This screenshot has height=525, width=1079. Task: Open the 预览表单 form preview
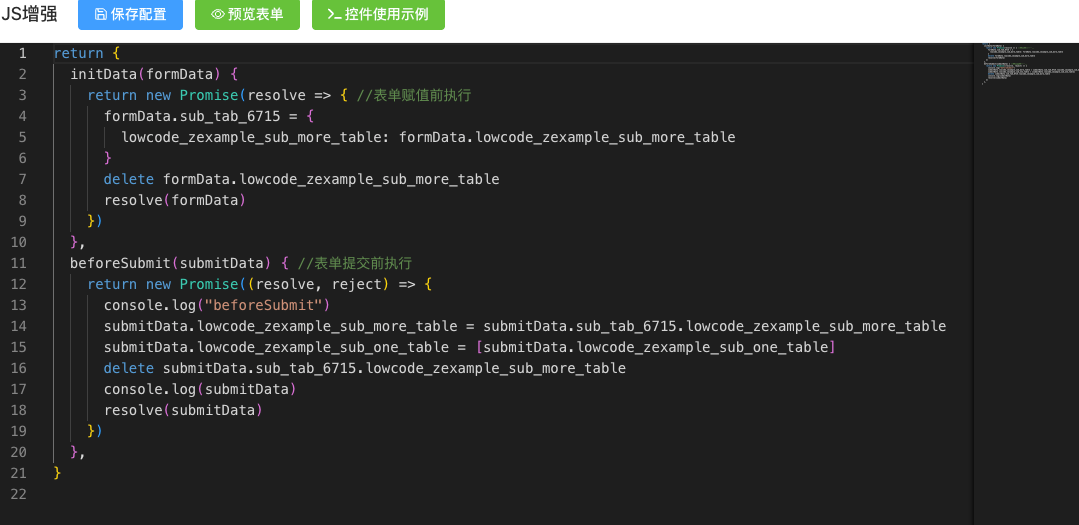click(x=247, y=15)
